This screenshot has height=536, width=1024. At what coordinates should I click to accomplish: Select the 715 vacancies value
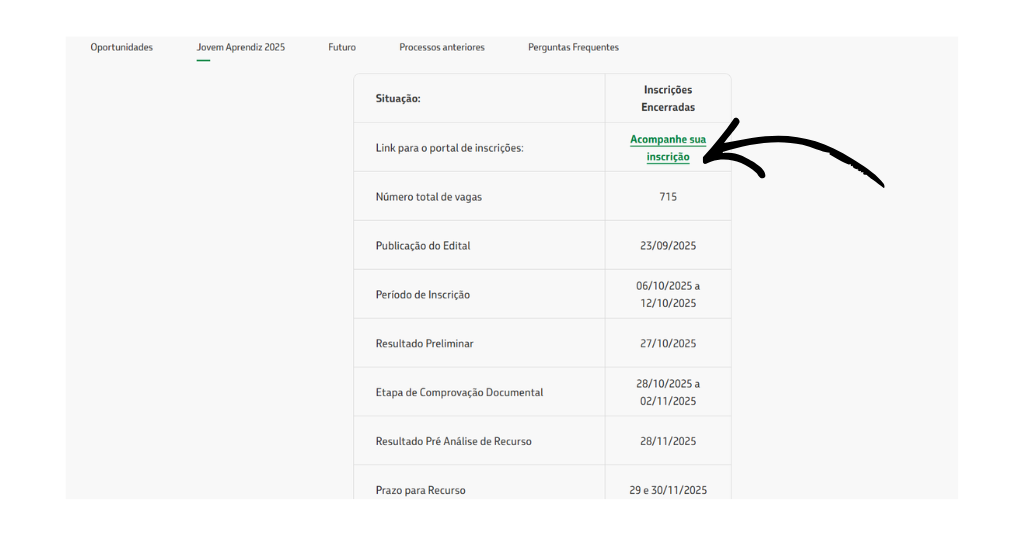pyautogui.click(x=667, y=197)
